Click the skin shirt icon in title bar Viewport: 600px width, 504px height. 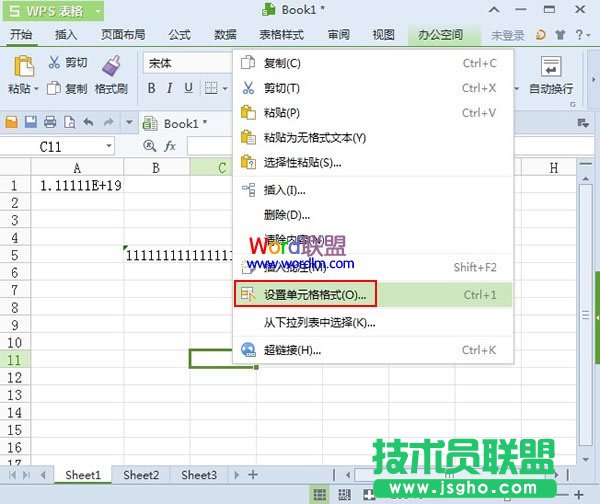560,35
